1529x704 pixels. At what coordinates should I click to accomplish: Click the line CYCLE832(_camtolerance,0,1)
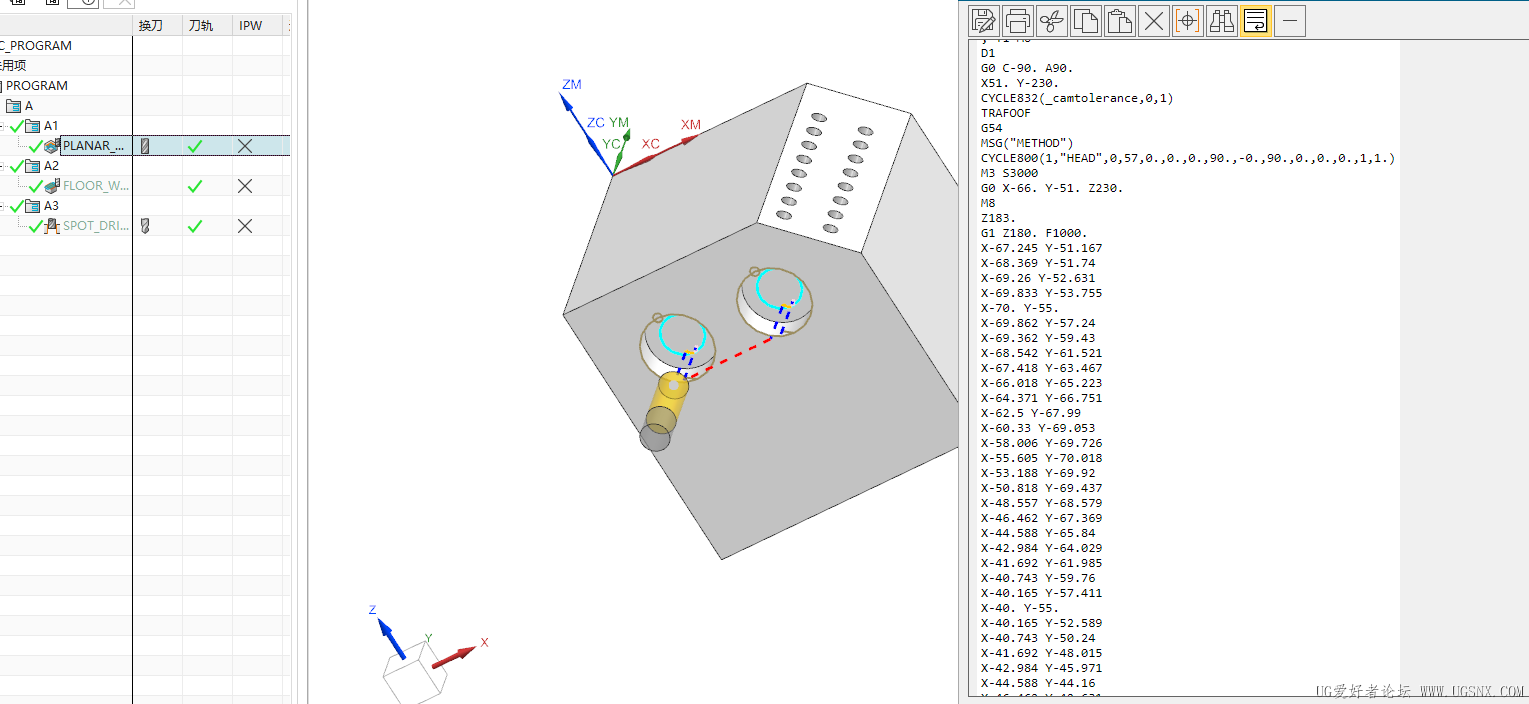[x=1077, y=98]
